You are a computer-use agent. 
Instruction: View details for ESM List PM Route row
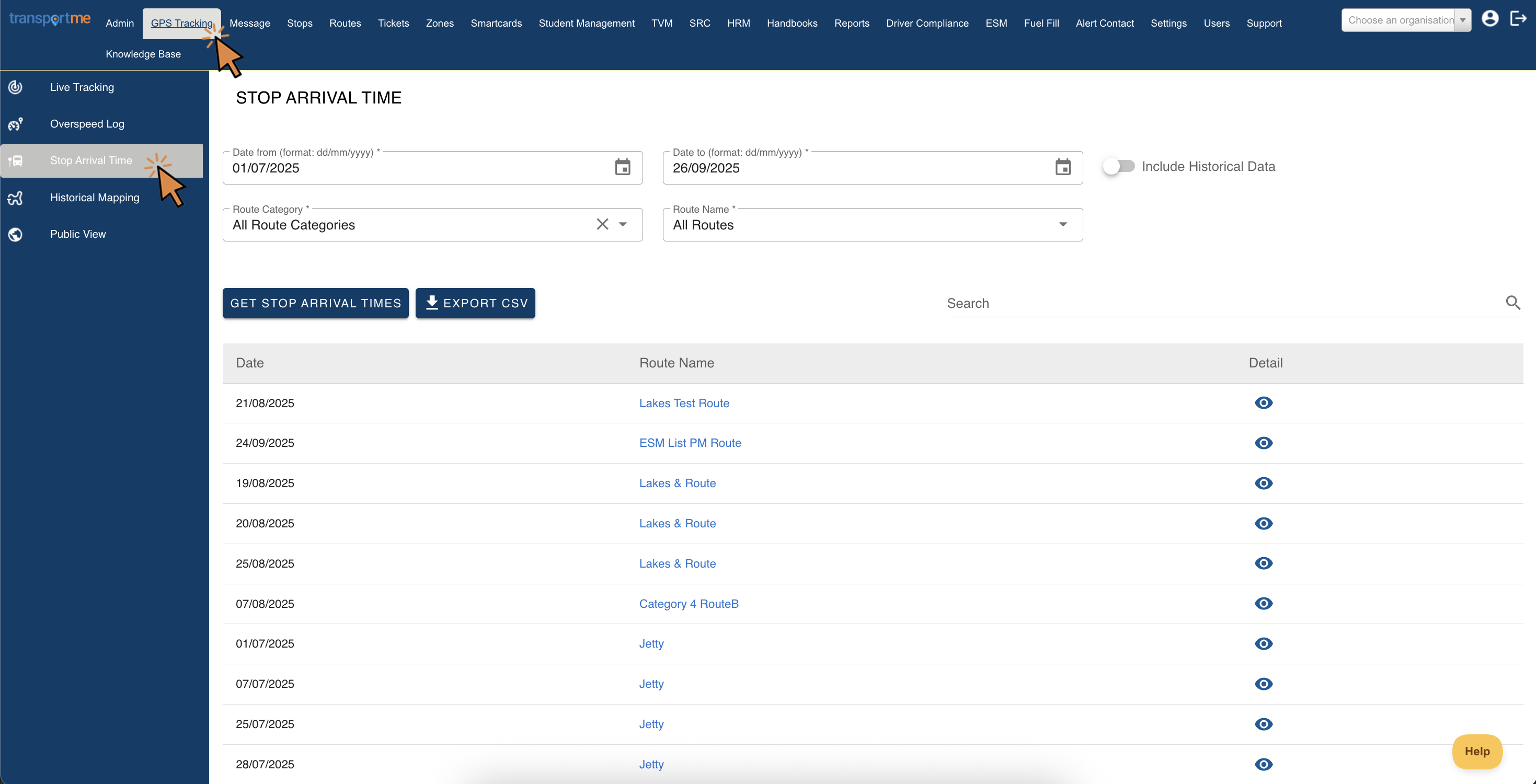[x=1263, y=443]
